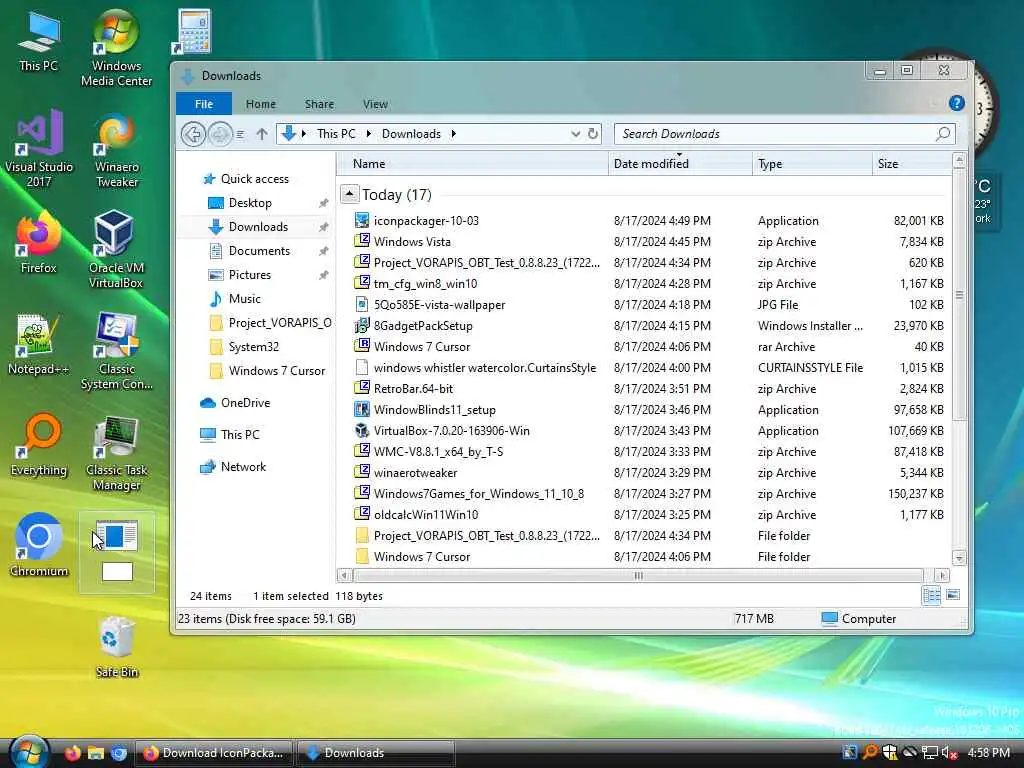
Task: Click the vertical scrollbar down arrow
Action: pos(959,558)
